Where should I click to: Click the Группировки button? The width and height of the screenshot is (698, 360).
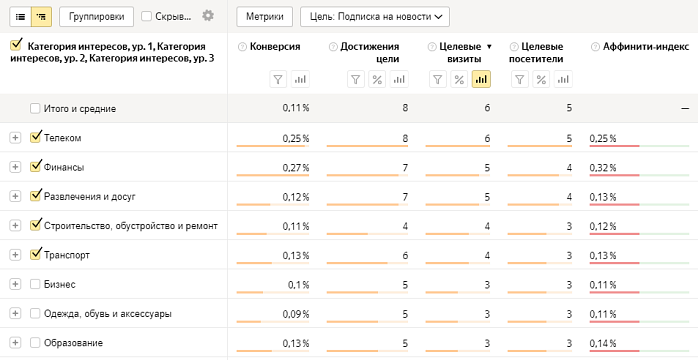(96, 17)
